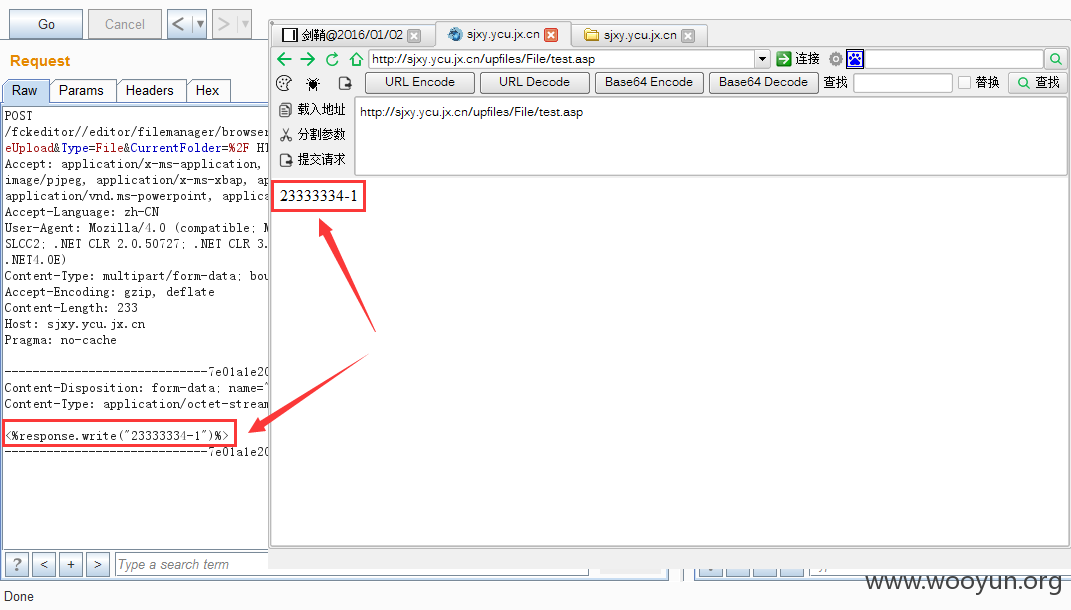
Task: Click the Burp search + button
Action: [71, 565]
